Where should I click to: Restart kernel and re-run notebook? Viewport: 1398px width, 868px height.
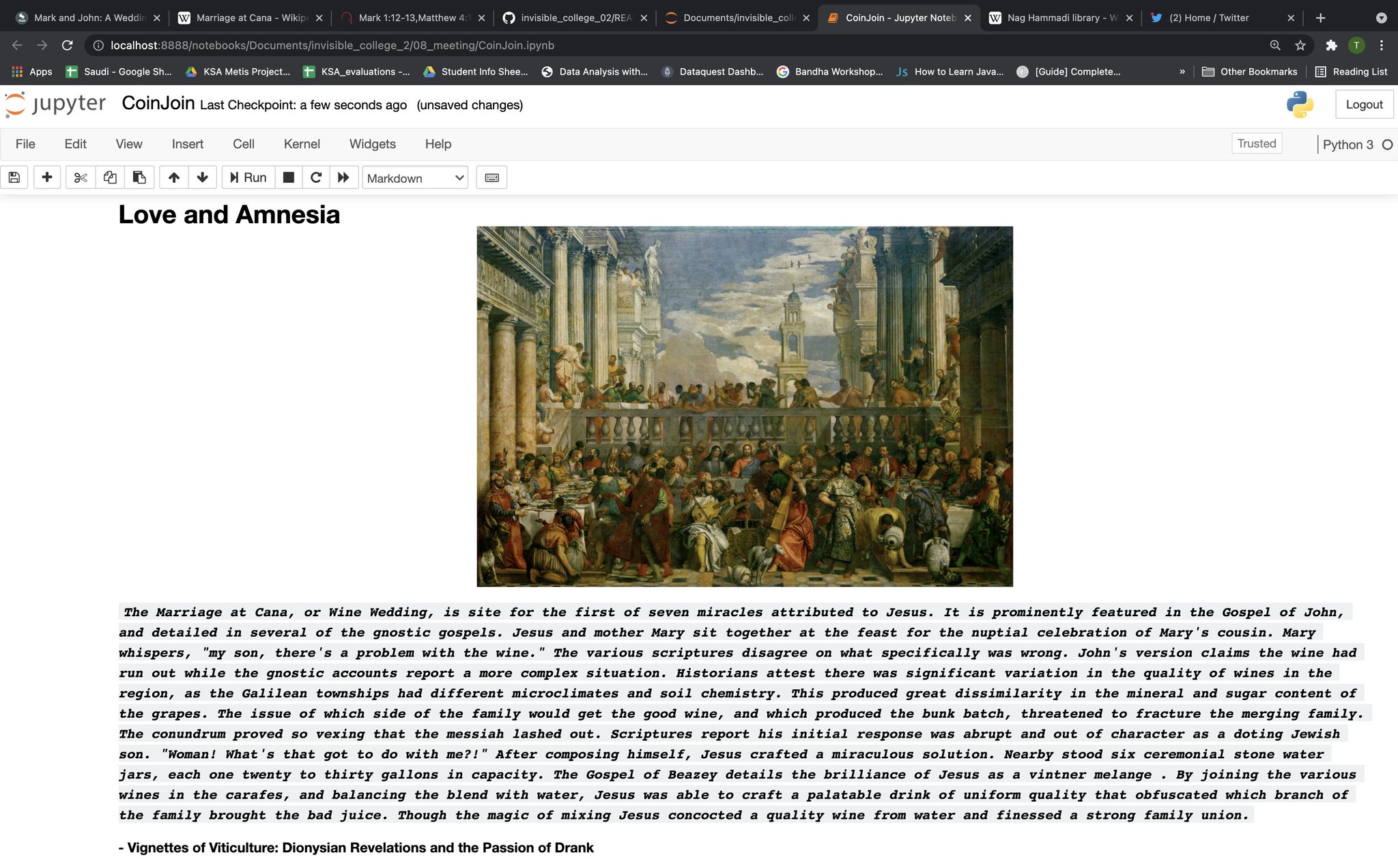pos(344,177)
